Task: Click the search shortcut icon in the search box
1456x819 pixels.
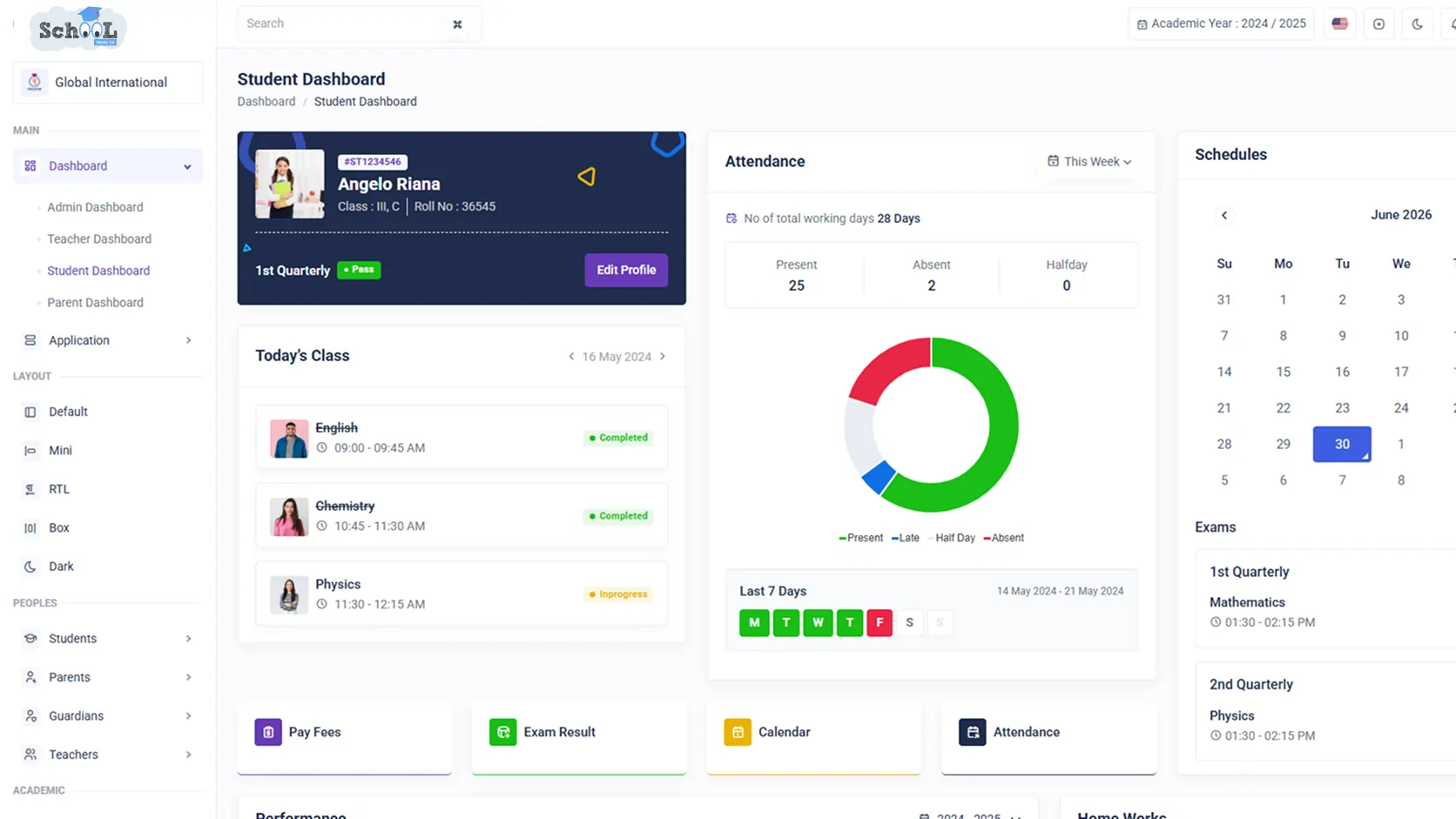Action: tap(457, 24)
